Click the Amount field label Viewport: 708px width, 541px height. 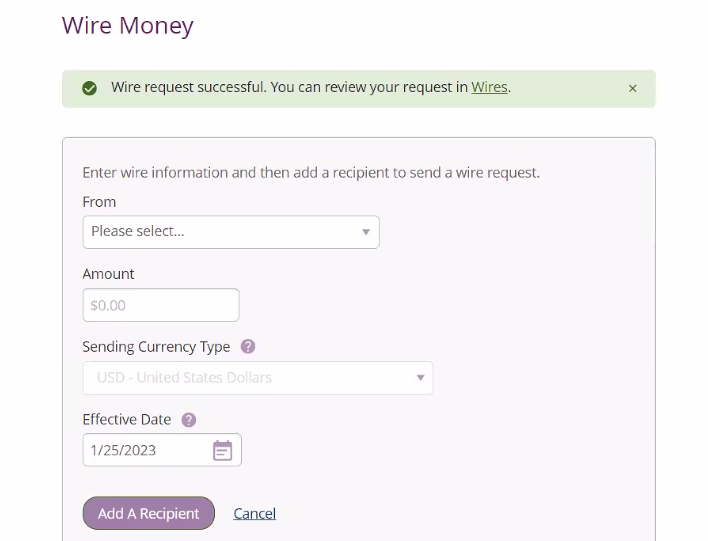click(x=108, y=274)
